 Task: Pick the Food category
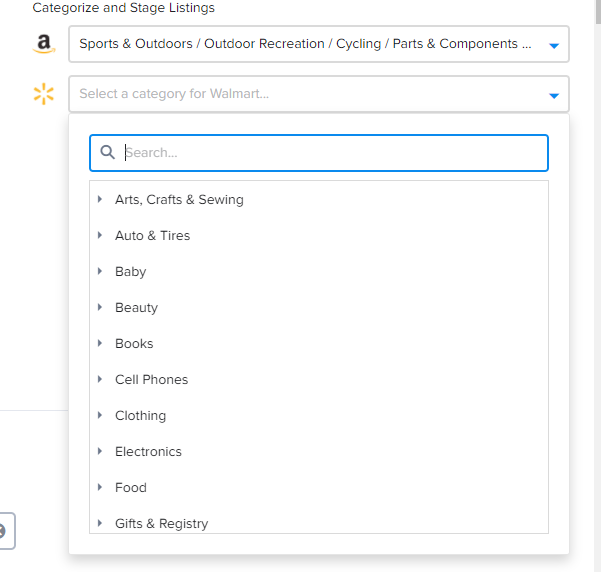pos(131,488)
